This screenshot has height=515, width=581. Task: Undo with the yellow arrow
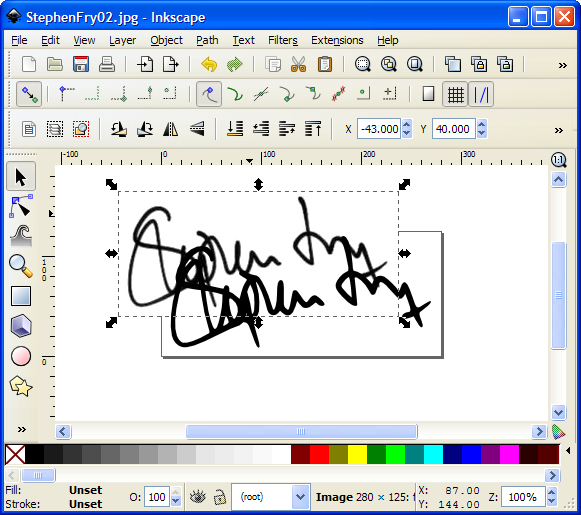(209, 64)
